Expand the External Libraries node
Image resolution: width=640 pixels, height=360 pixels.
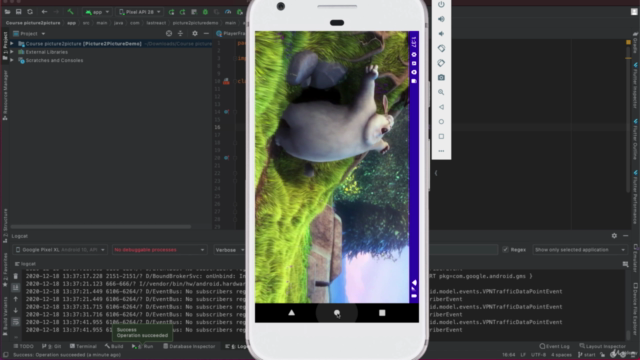12,52
